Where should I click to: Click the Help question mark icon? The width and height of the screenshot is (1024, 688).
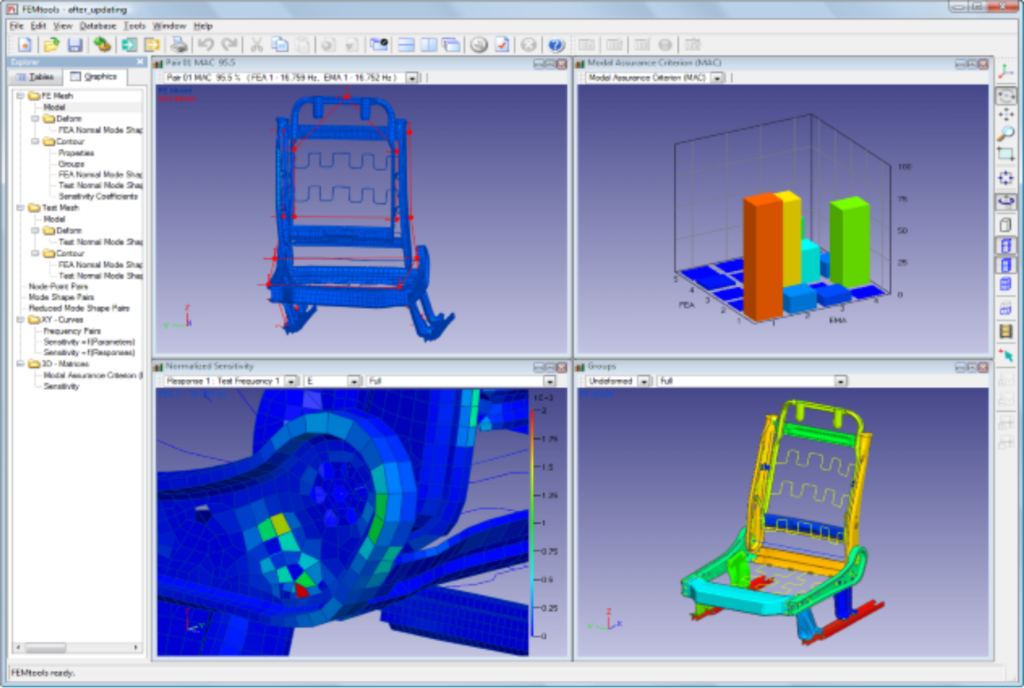[x=556, y=45]
